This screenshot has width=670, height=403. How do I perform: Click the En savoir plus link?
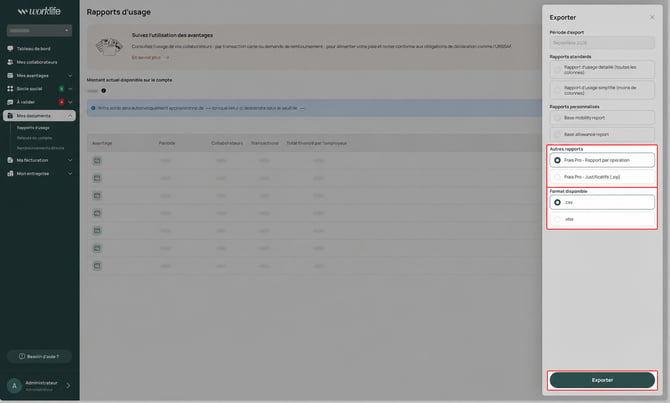pyautogui.click(x=150, y=57)
